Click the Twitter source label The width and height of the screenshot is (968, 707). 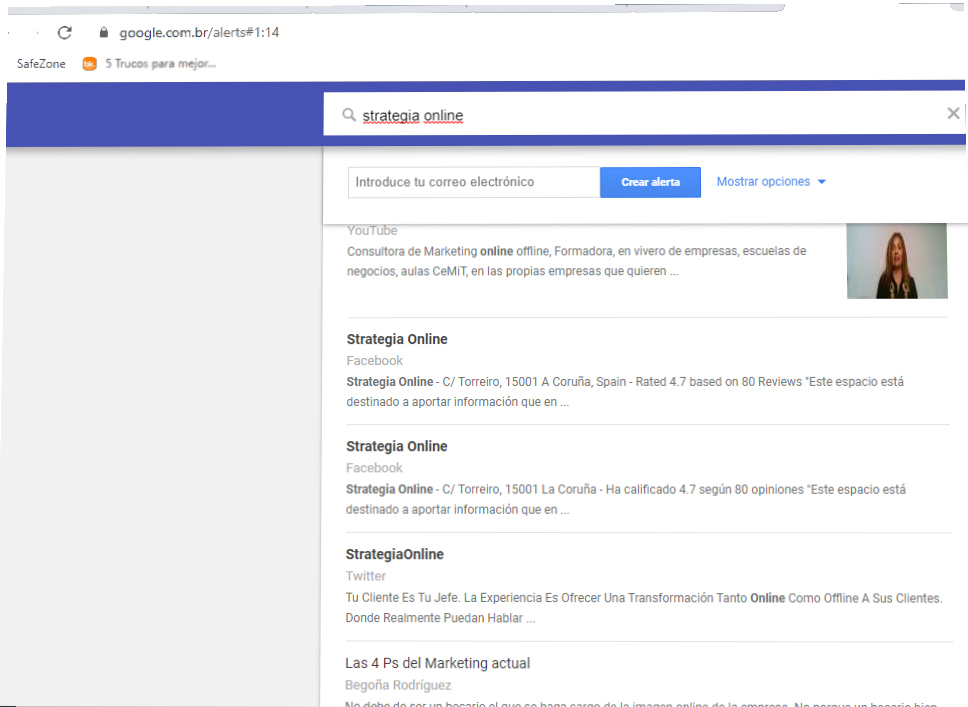(365, 575)
